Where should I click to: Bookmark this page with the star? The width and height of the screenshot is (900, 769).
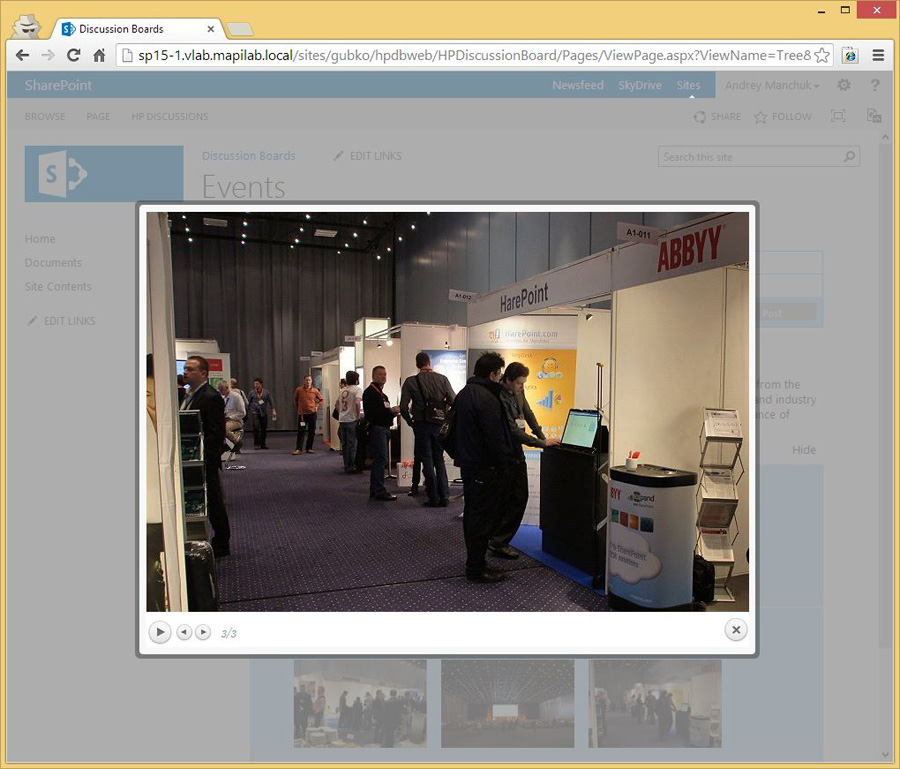[x=822, y=55]
